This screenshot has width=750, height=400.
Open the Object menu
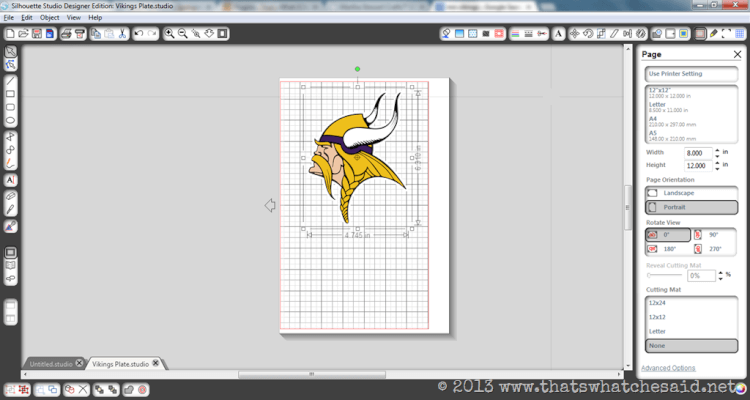[50, 18]
